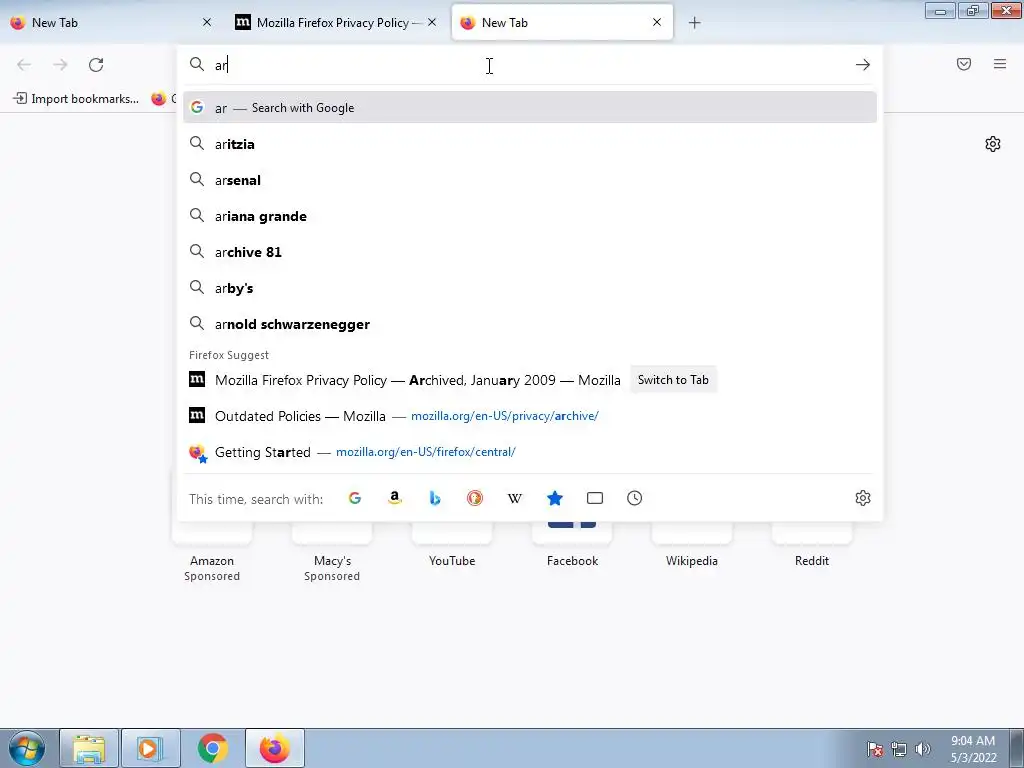Select the 'arsenal' suggestion
The width and height of the screenshot is (1024, 768).
[x=530, y=180]
